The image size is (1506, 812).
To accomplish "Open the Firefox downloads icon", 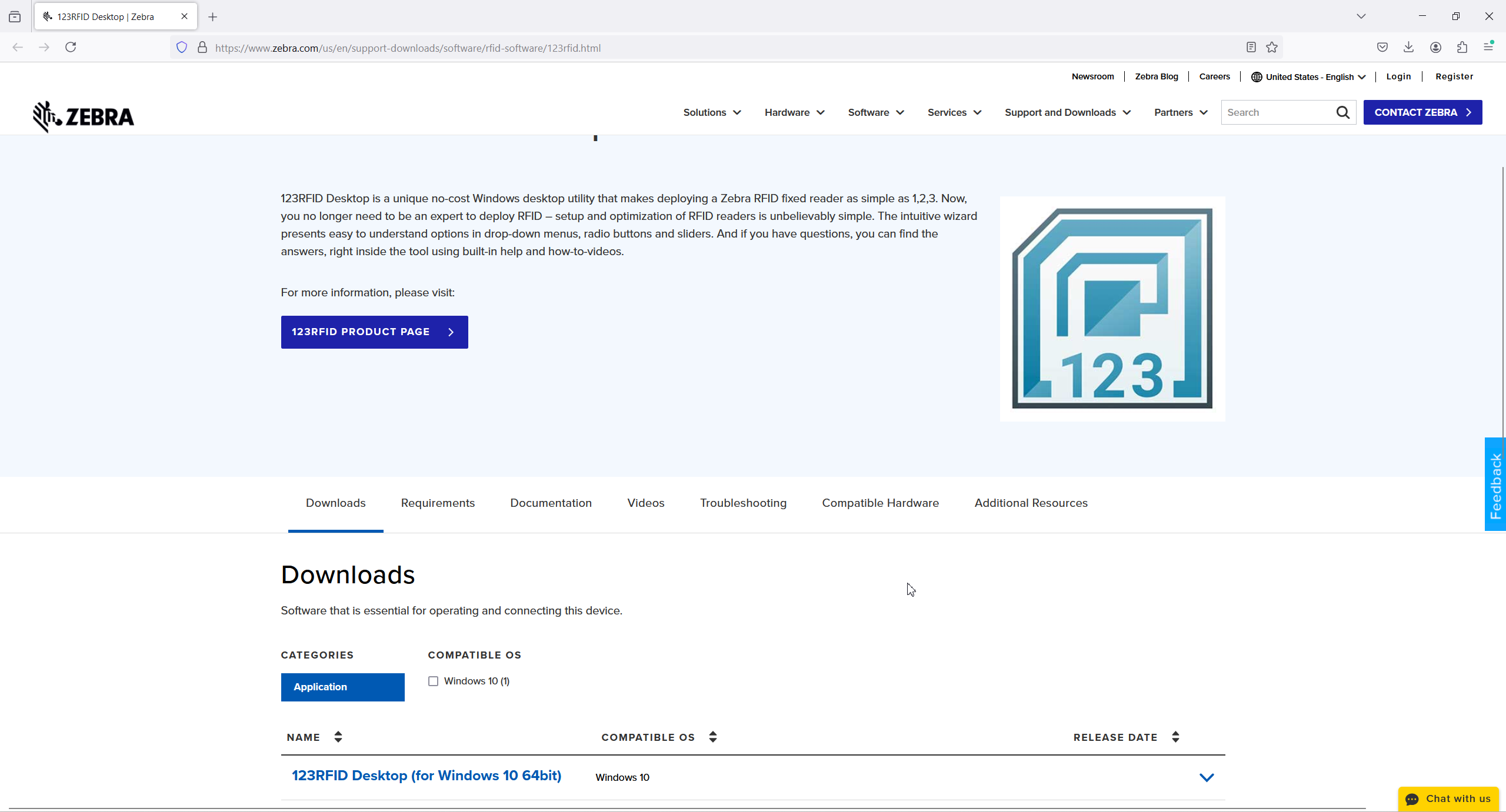I will 1408,47.
